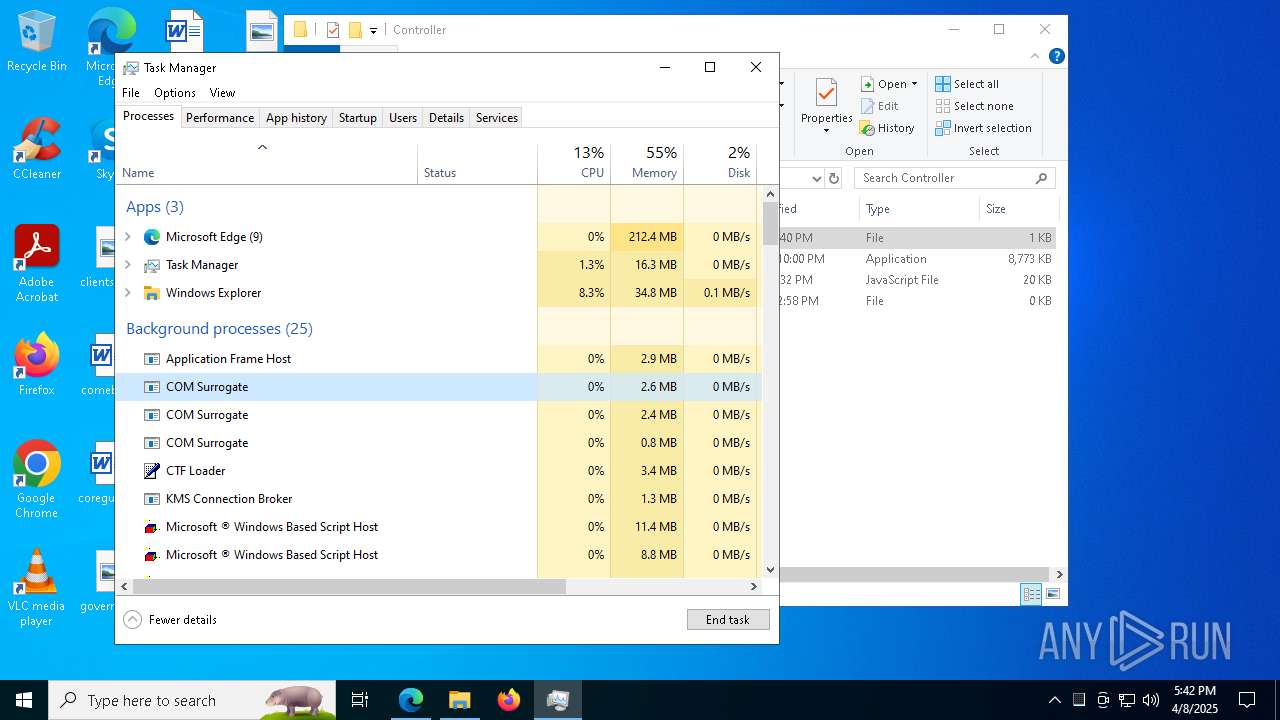Expand the Windows Explorer process group
The image size is (1280, 720).
(127, 293)
